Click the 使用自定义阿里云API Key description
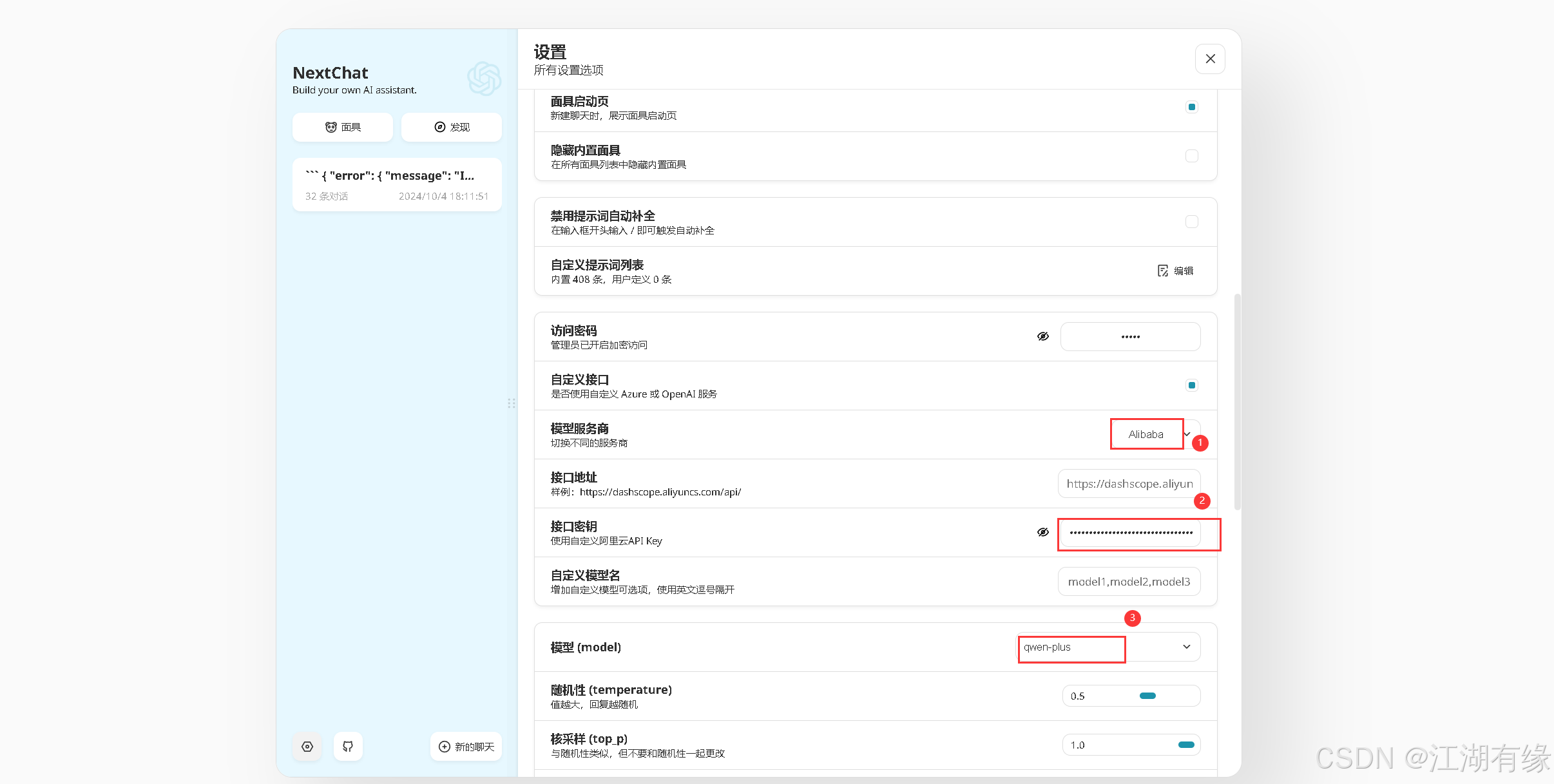This screenshot has width=1554, height=784. (606, 541)
